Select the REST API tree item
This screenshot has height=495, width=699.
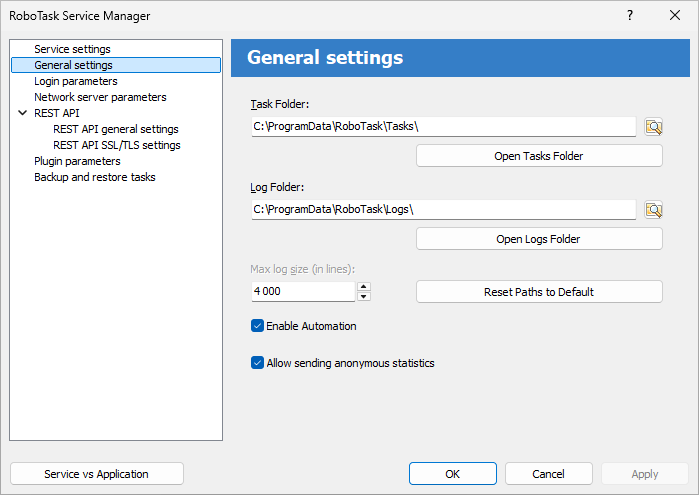pos(57,113)
